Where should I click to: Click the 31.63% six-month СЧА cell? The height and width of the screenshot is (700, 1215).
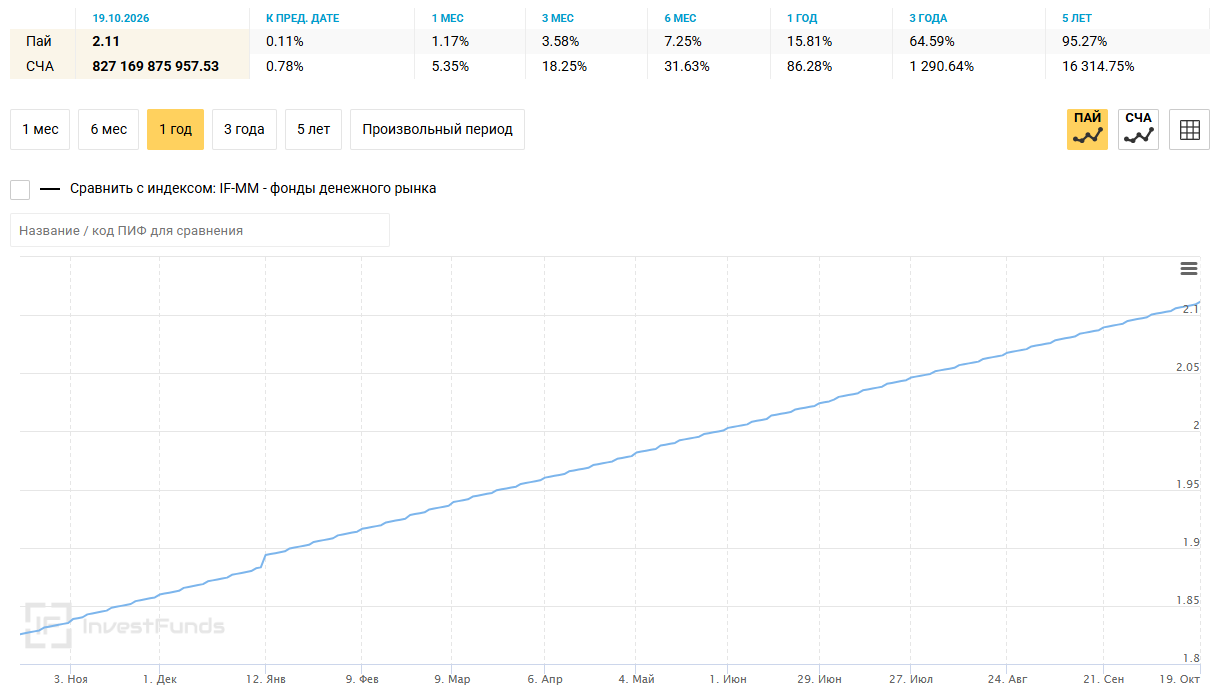click(687, 67)
